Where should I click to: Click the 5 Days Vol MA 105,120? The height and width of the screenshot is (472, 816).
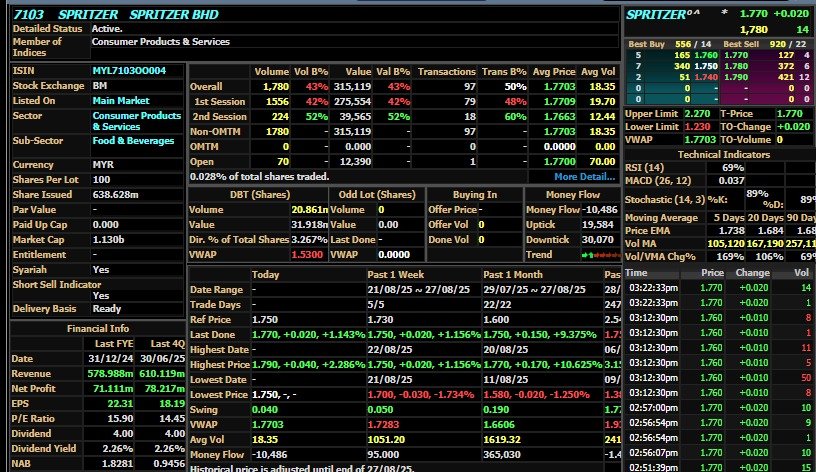[725, 244]
